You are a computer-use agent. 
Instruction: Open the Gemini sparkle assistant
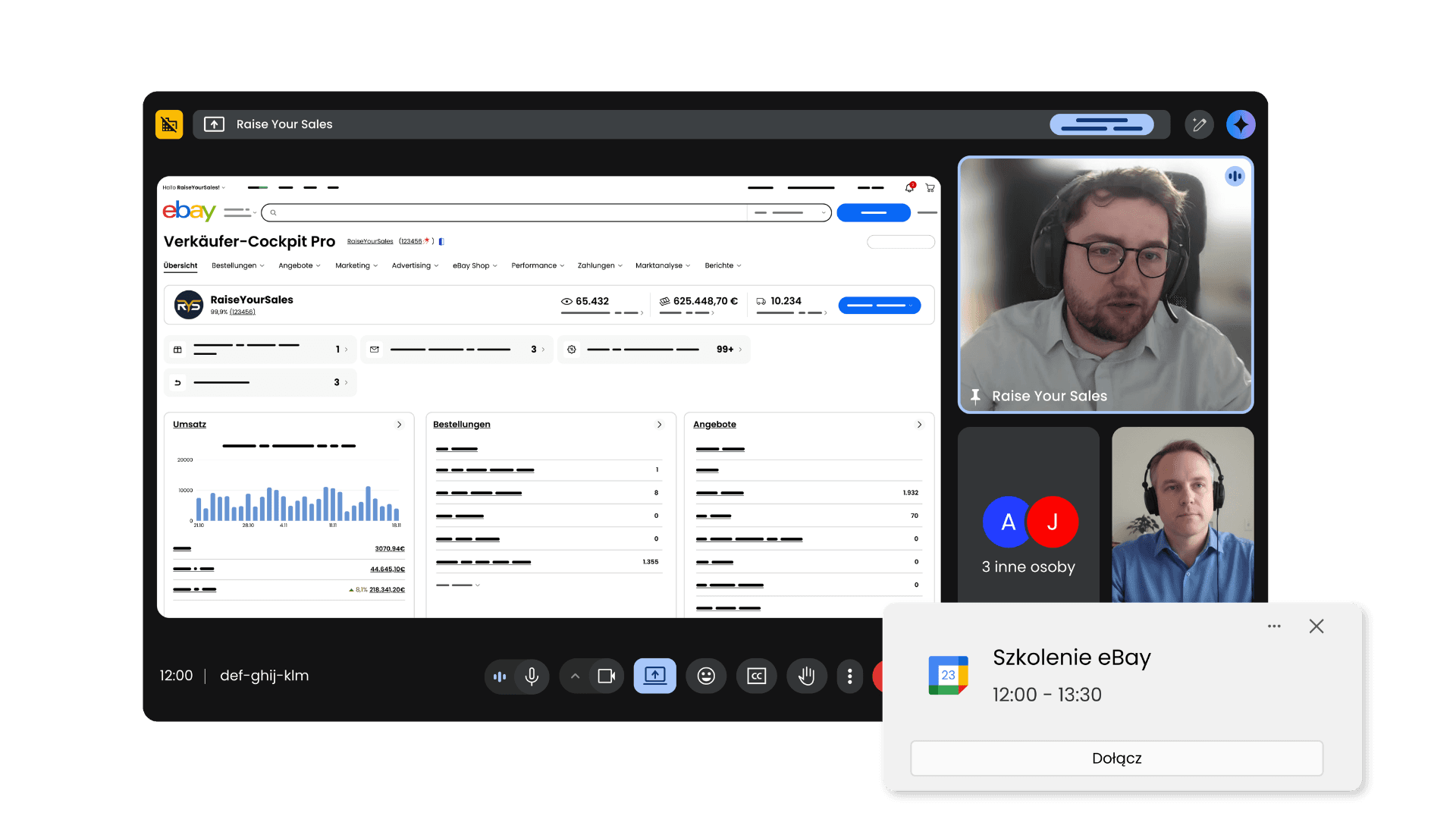coord(1241,124)
